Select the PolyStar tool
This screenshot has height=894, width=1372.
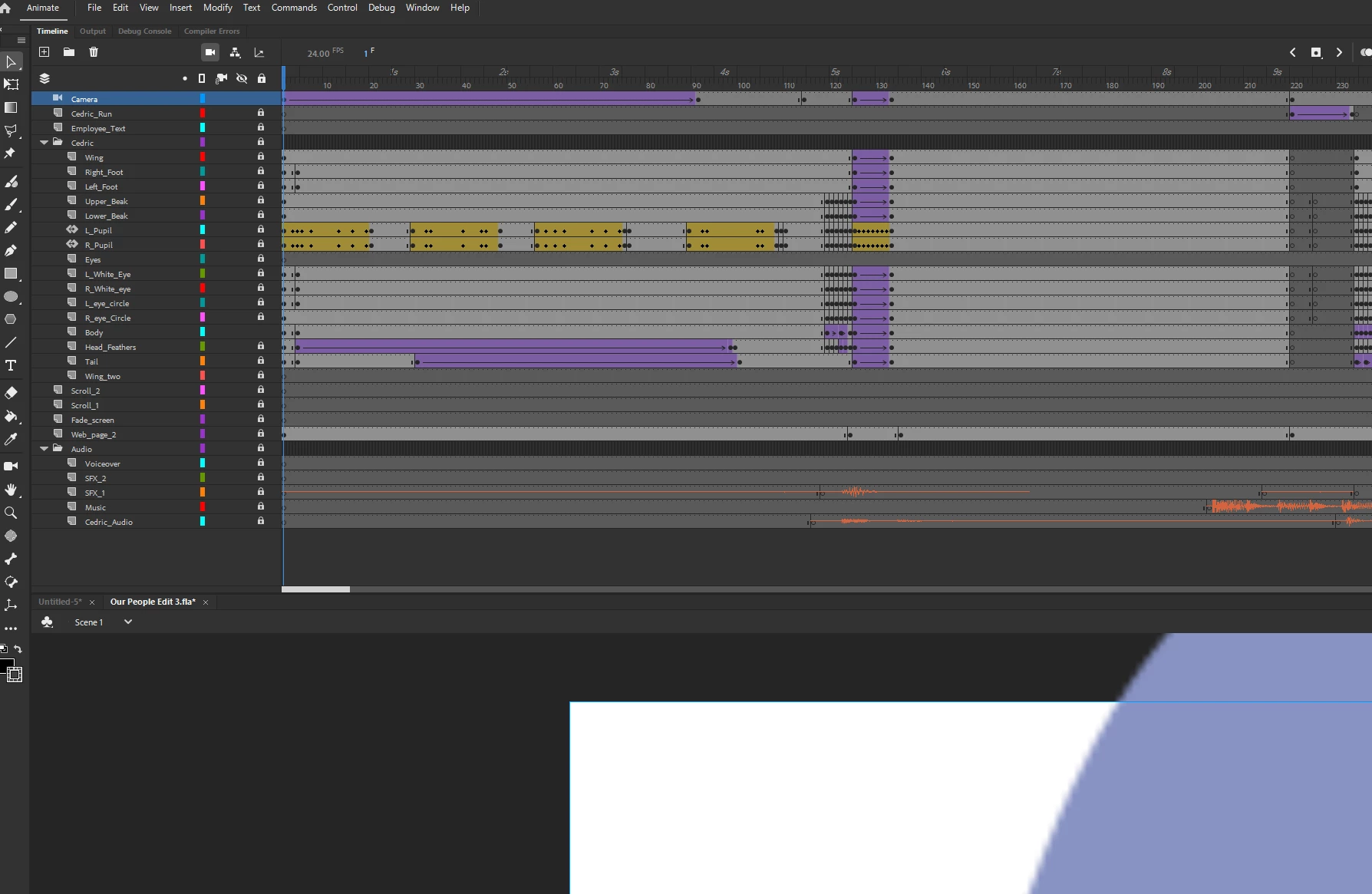pos(11,319)
